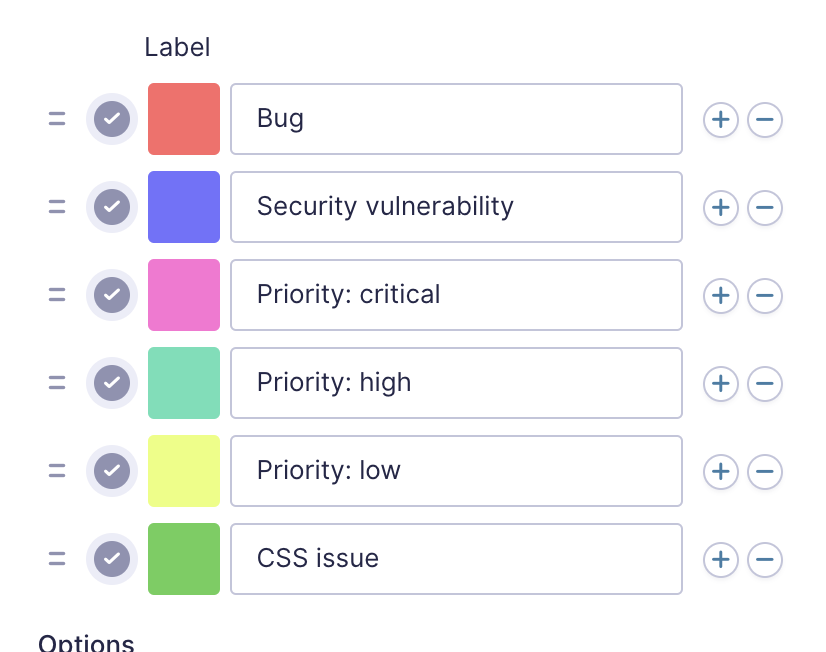Add a row after Priority: high

coord(720,384)
